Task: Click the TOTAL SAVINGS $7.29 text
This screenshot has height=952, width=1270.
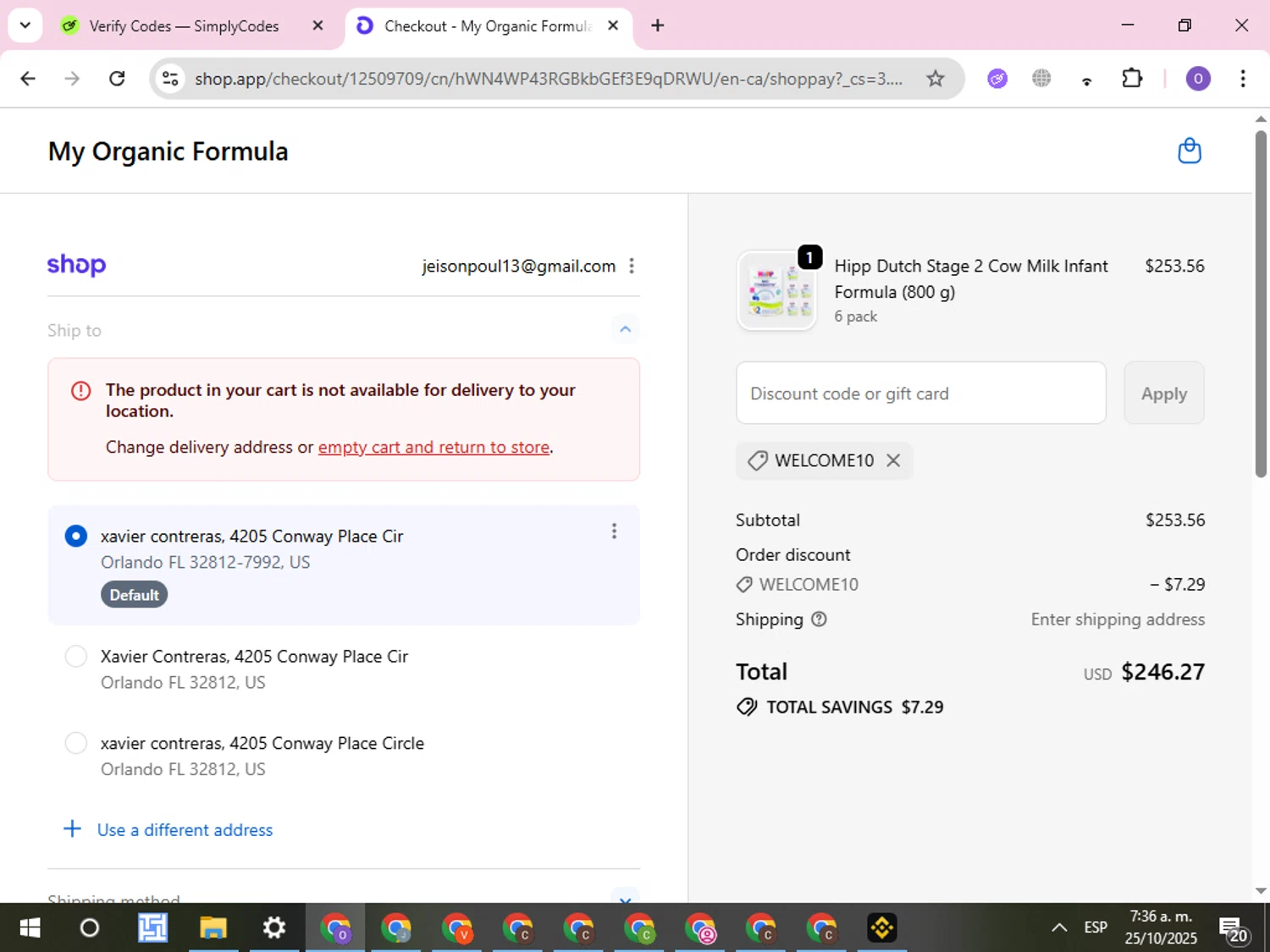Action: (x=855, y=707)
